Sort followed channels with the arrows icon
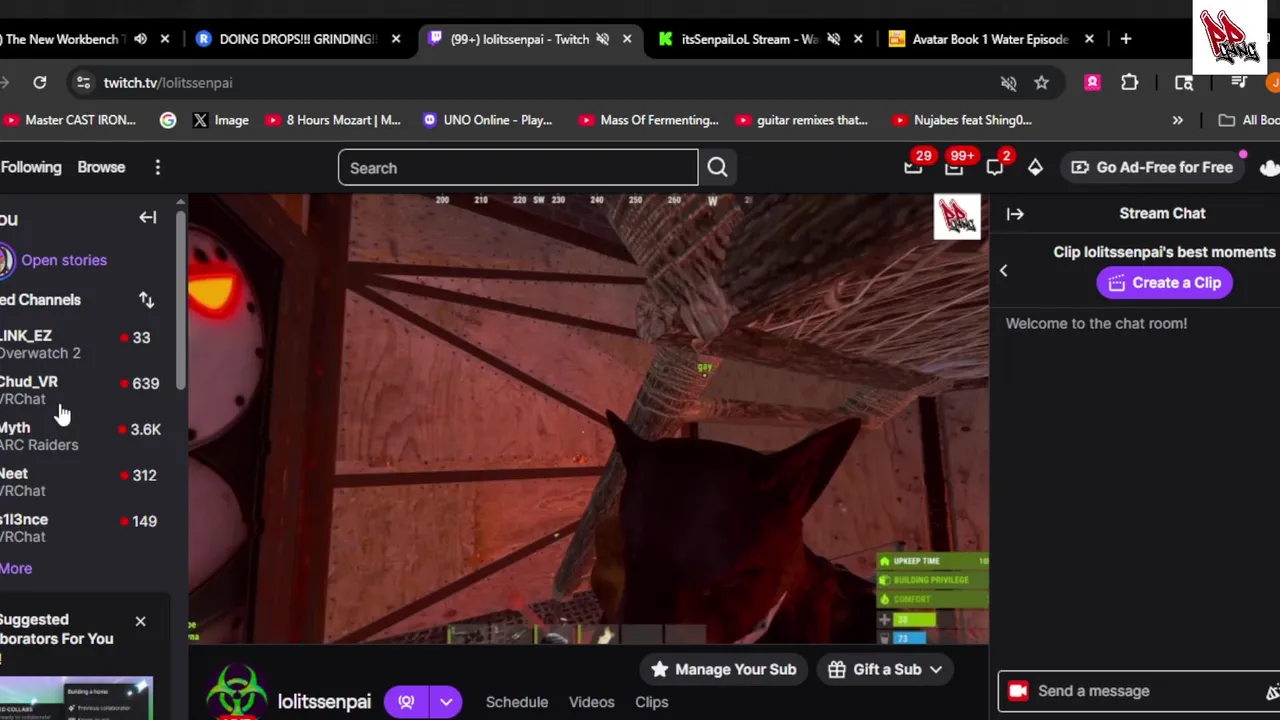This screenshot has height=720, width=1280. (146, 300)
